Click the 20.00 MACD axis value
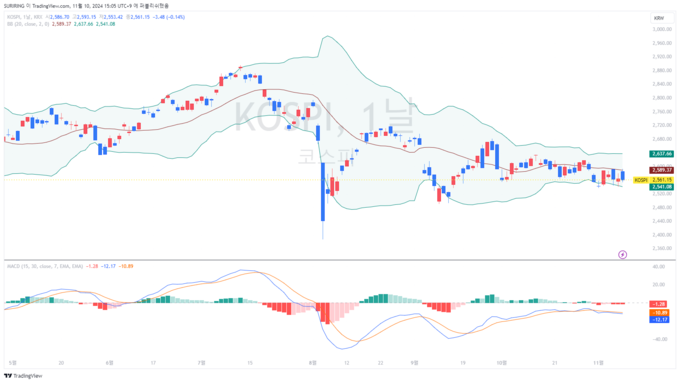The height and width of the screenshot is (383, 680). pyautogui.click(x=659, y=285)
